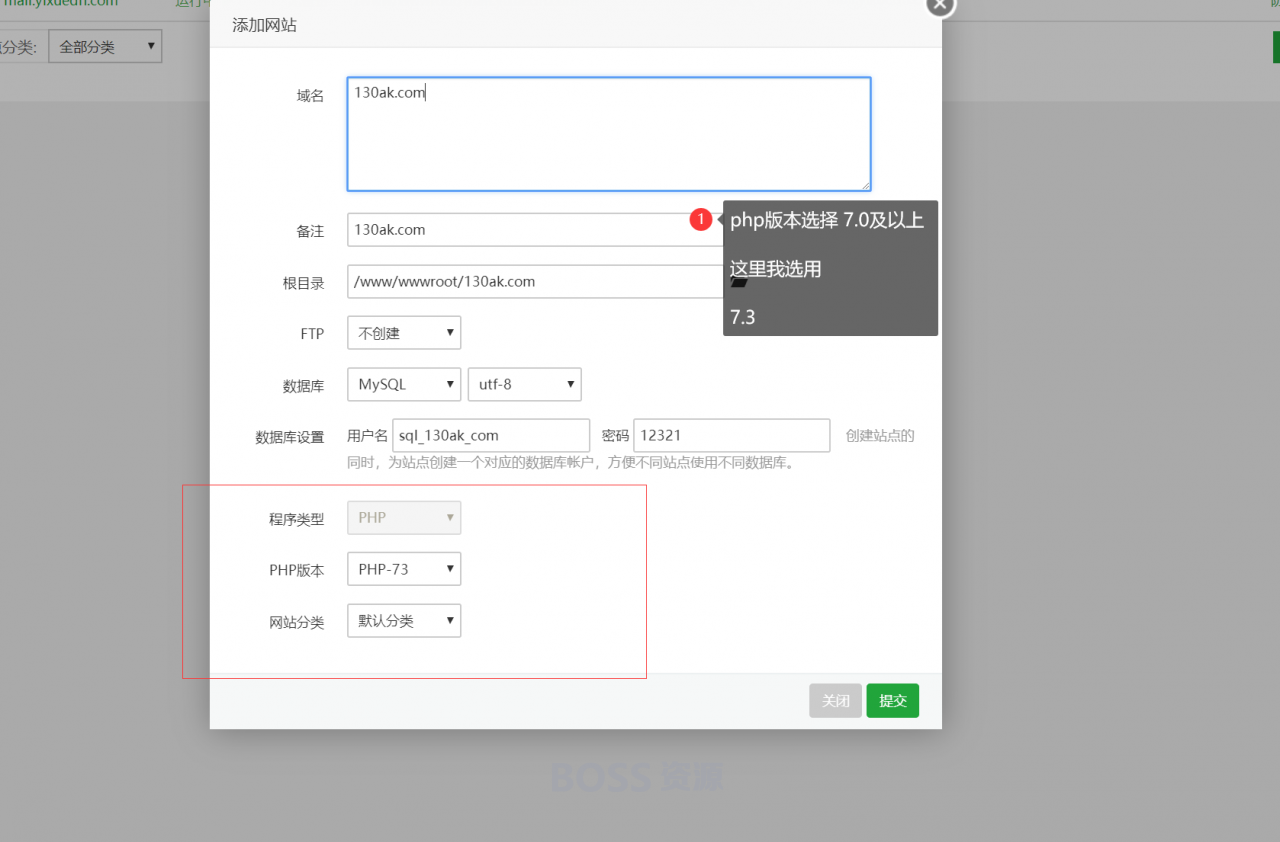
Task: Click the 关闭 button
Action: click(835, 701)
